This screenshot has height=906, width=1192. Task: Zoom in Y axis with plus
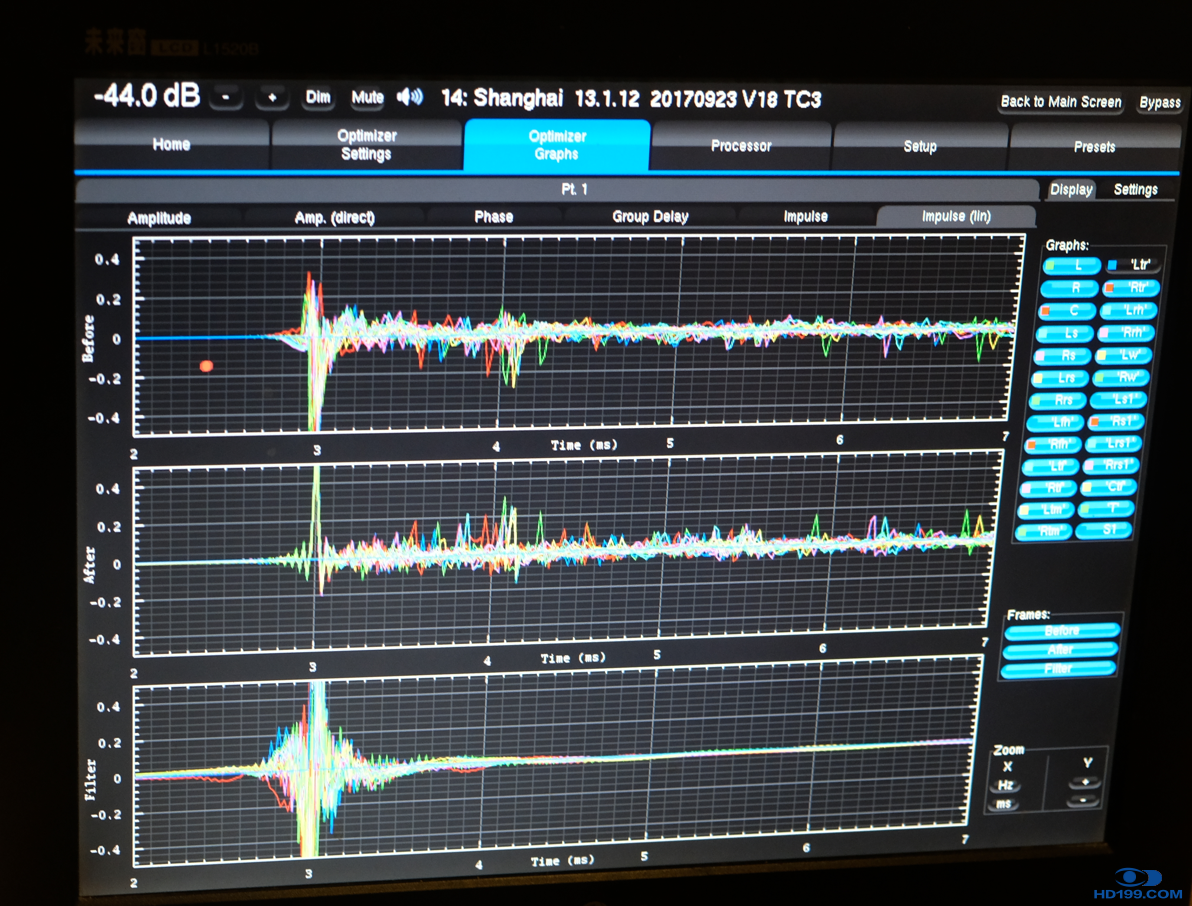pos(1085,782)
